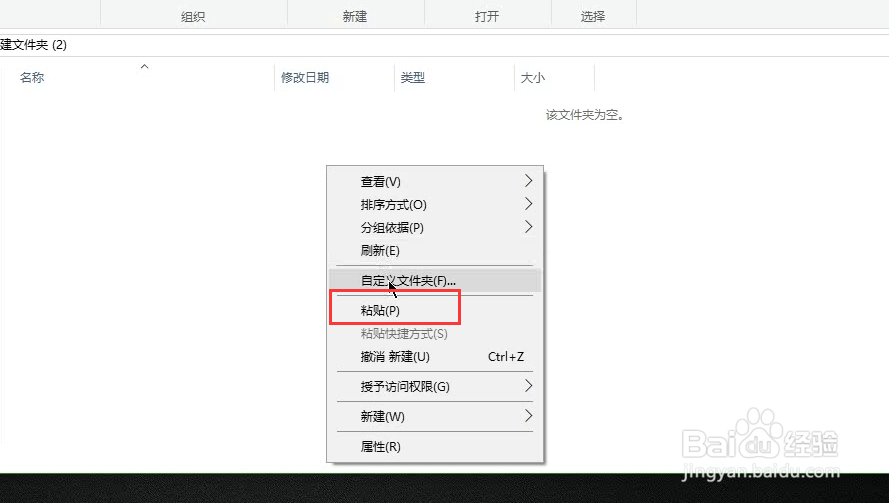Image resolution: width=889 pixels, height=503 pixels.
Task: Open 授予访问权限(G) submenu
Action: (x=435, y=387)
